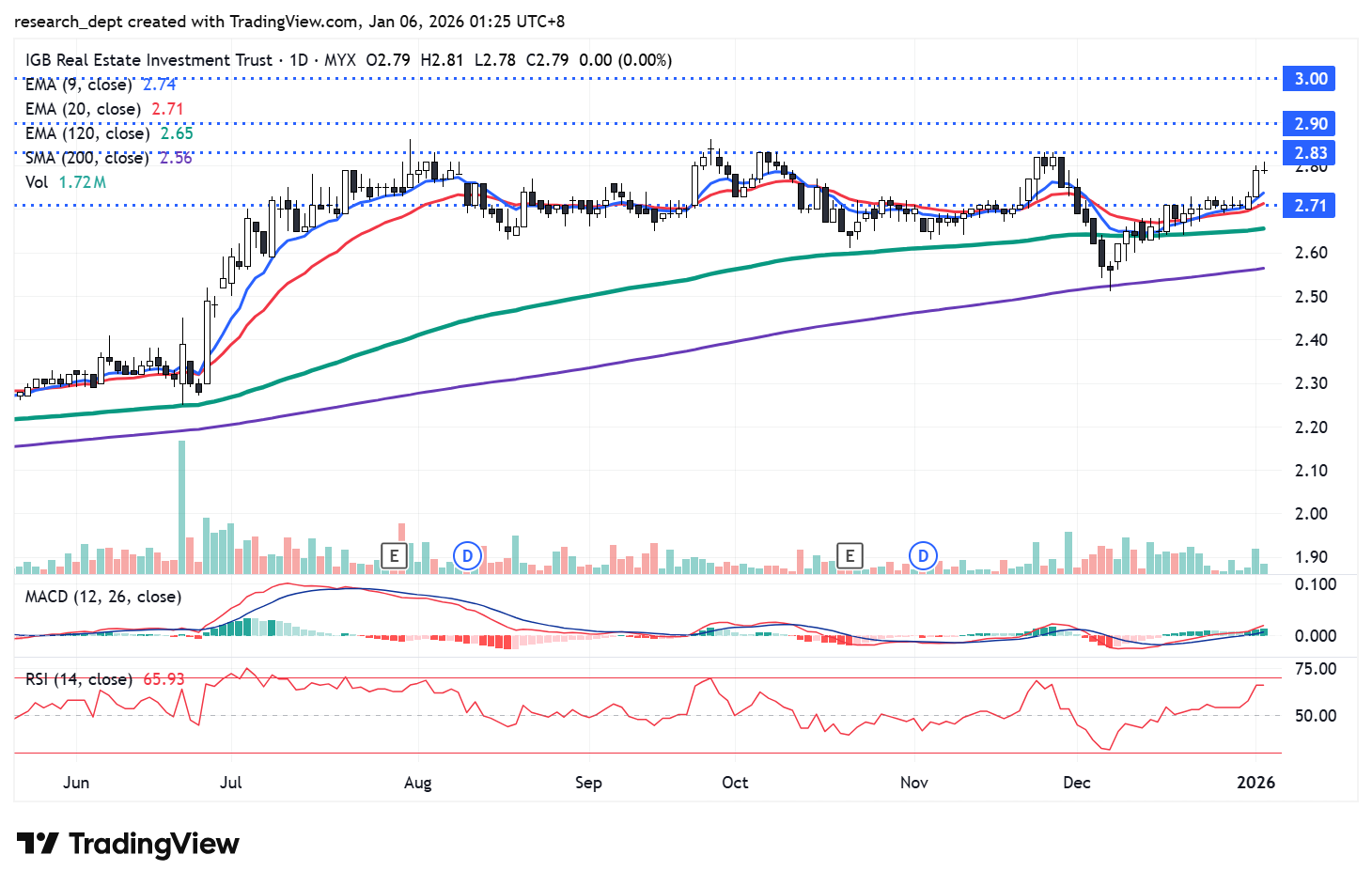Screen dimensions: 1372x886
Task: Click the TradingView wordmark text
Action: [x=154, y=844]
